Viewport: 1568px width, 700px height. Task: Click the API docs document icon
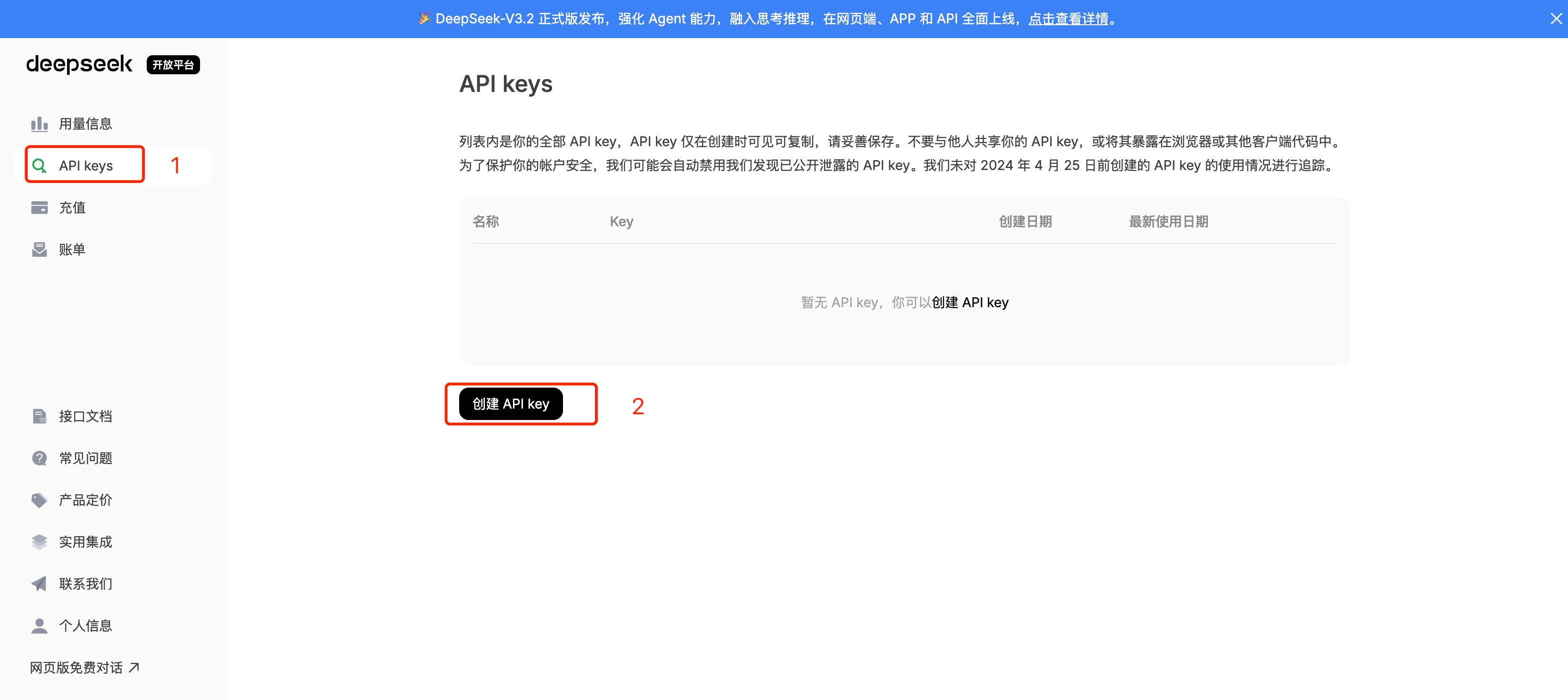pyautogui.click(x=40, y=416)
